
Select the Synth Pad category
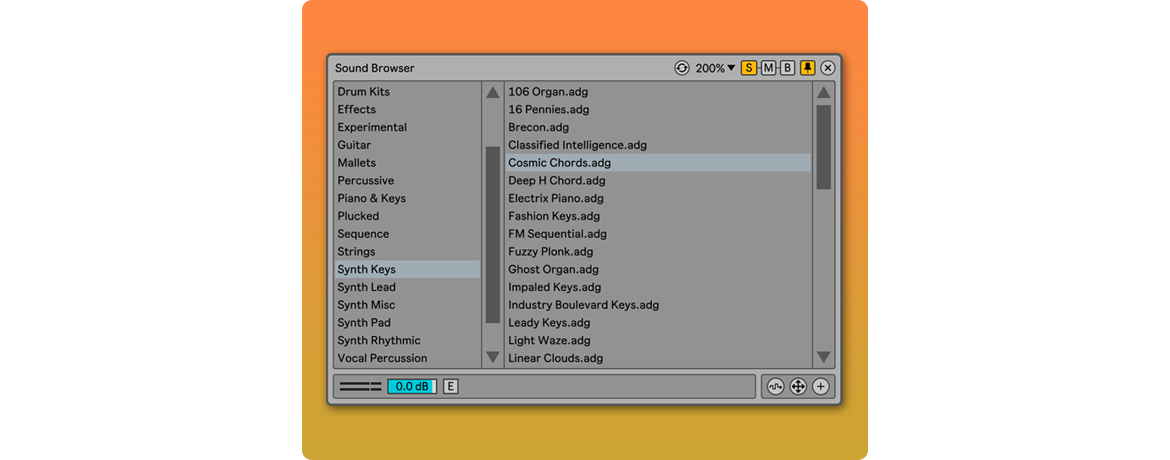tap(364, 323)
